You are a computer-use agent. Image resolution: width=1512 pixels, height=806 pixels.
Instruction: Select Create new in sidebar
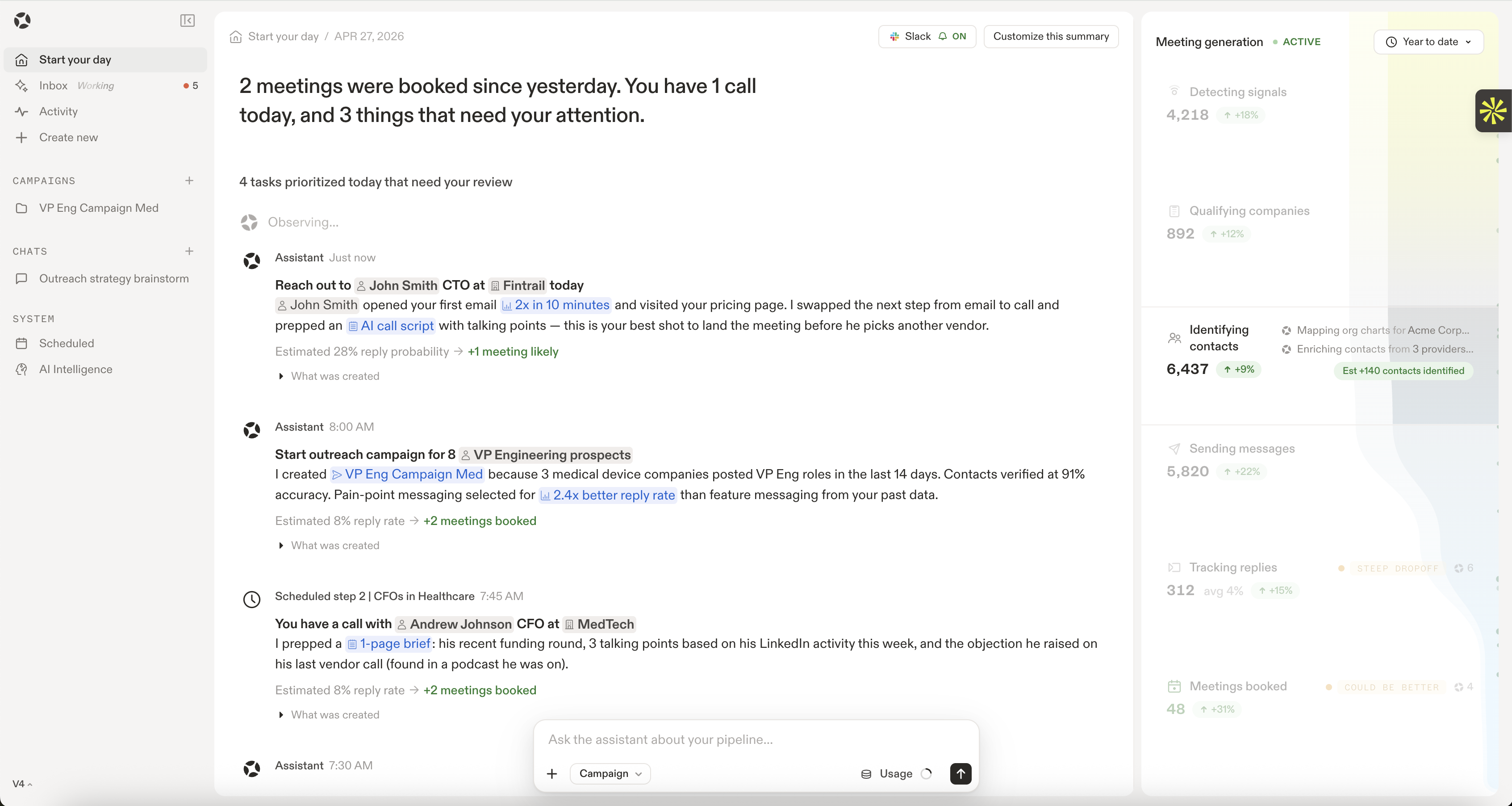pos(105,138)
